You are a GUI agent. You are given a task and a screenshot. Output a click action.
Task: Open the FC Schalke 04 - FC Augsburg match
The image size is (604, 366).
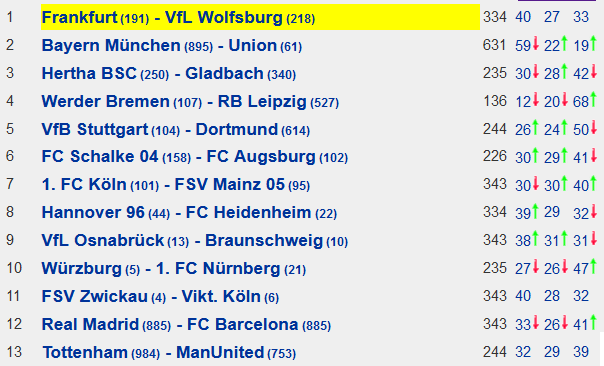point(195,157)
